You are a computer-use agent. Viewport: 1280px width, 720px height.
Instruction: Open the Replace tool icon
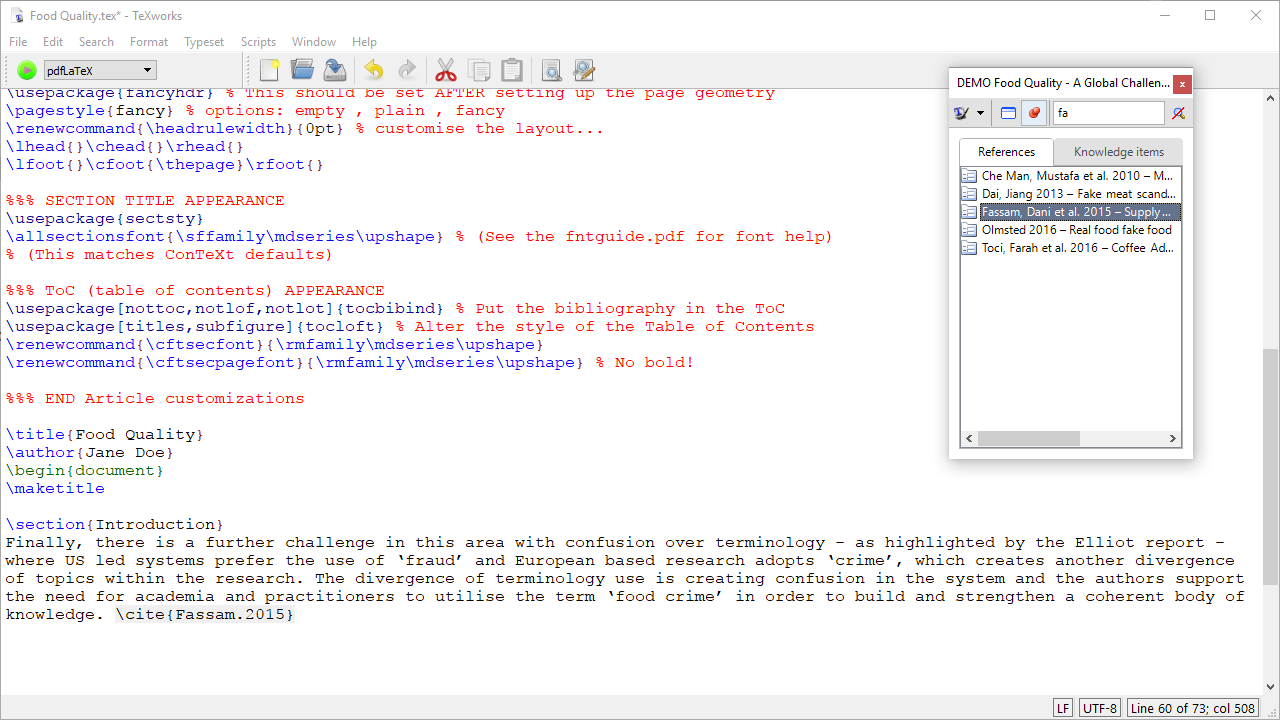coord(584,70)
